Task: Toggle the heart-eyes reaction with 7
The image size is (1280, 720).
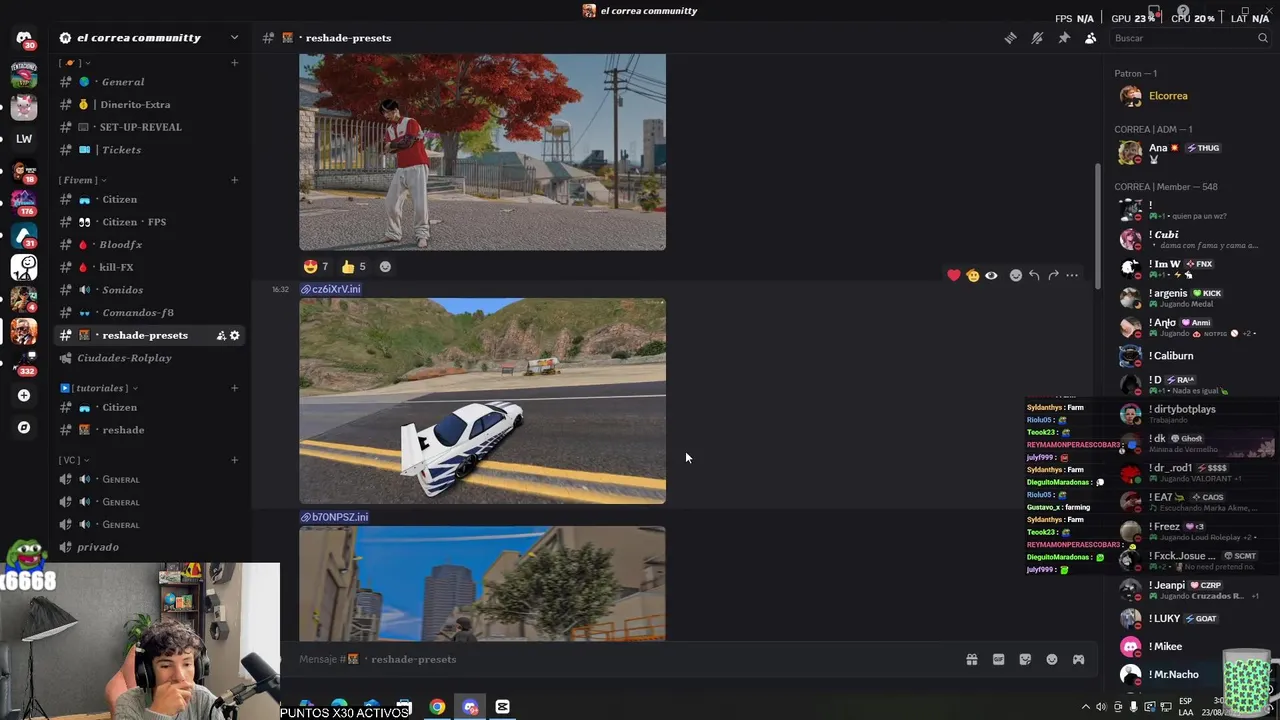Action: click(316, 267)
